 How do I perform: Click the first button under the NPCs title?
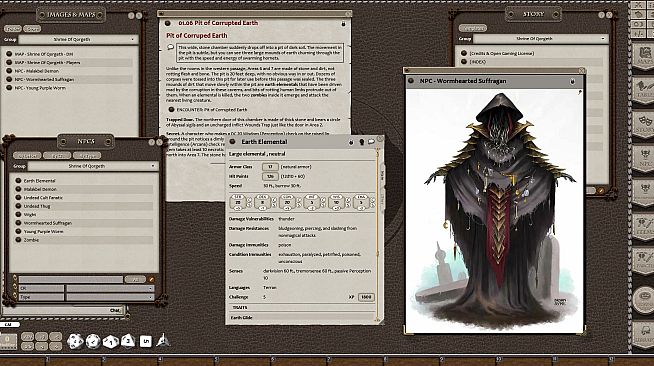[x=27, y=155]
